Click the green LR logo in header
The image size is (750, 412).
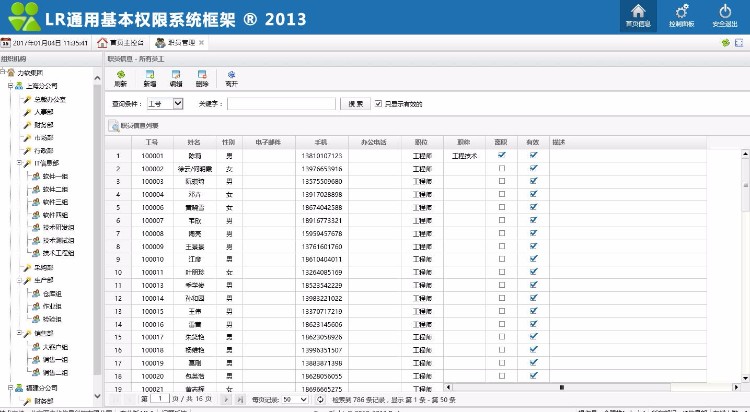pos(24,17)
